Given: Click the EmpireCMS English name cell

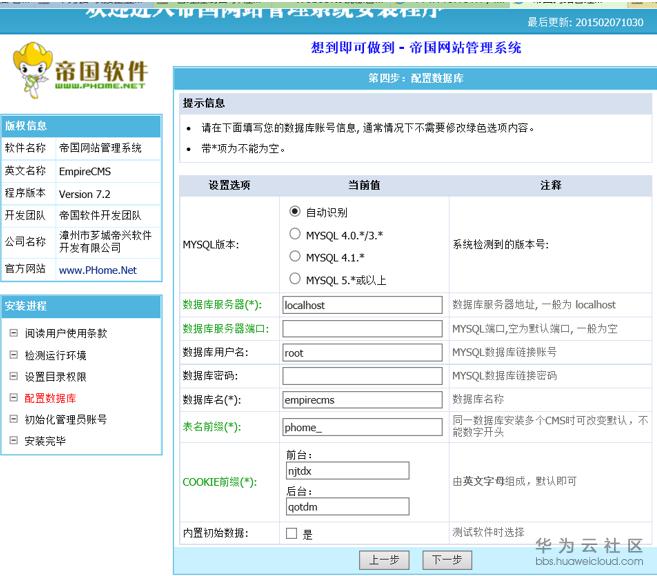Looking at the screenshot, I should click(x=108, y=171).
